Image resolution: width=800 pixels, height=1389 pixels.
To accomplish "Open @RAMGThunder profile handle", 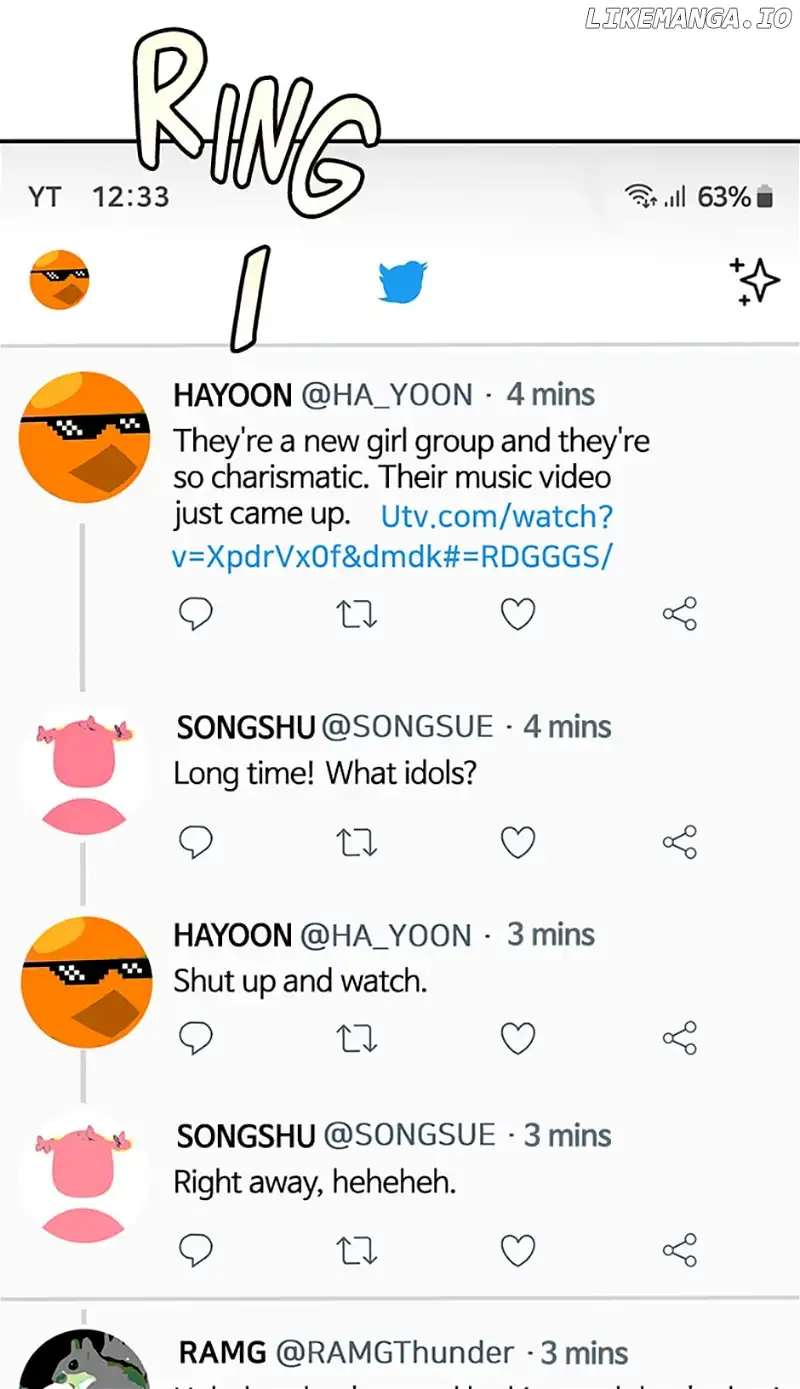I will coord(395,1353).
